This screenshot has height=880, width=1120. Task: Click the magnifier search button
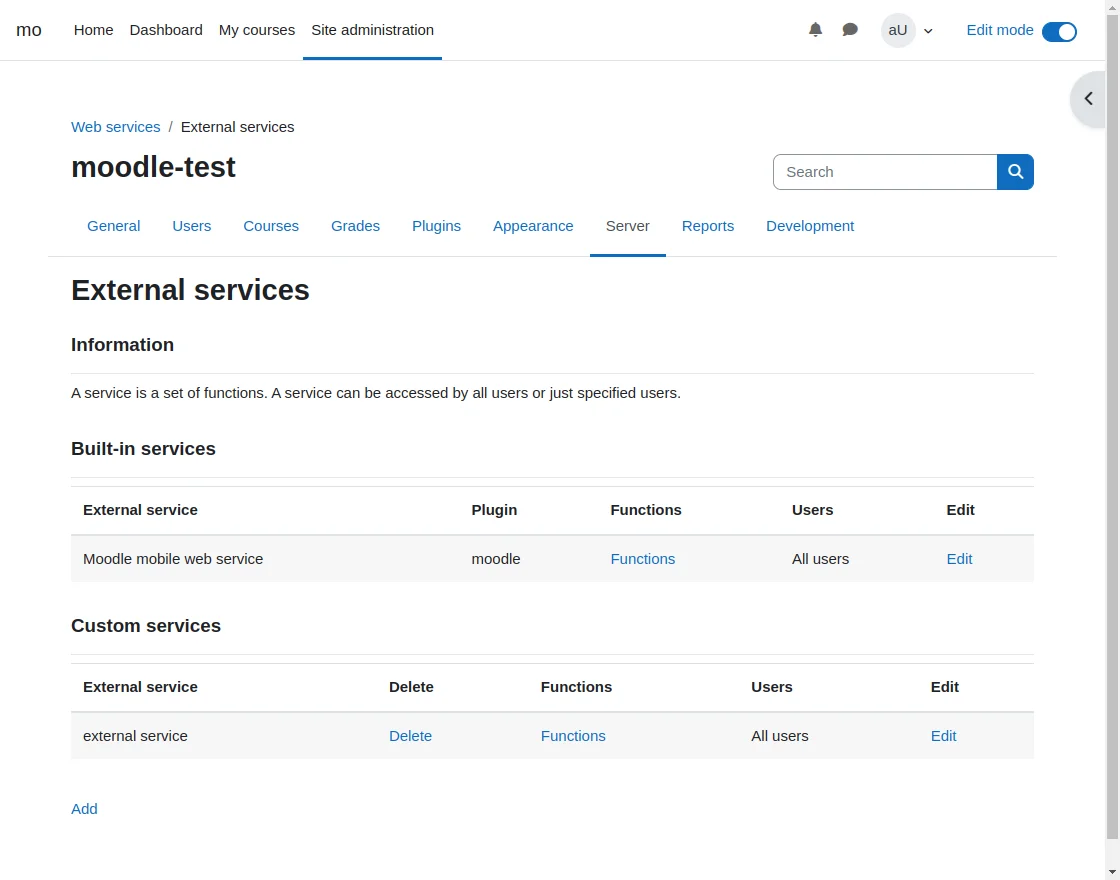1015,172
